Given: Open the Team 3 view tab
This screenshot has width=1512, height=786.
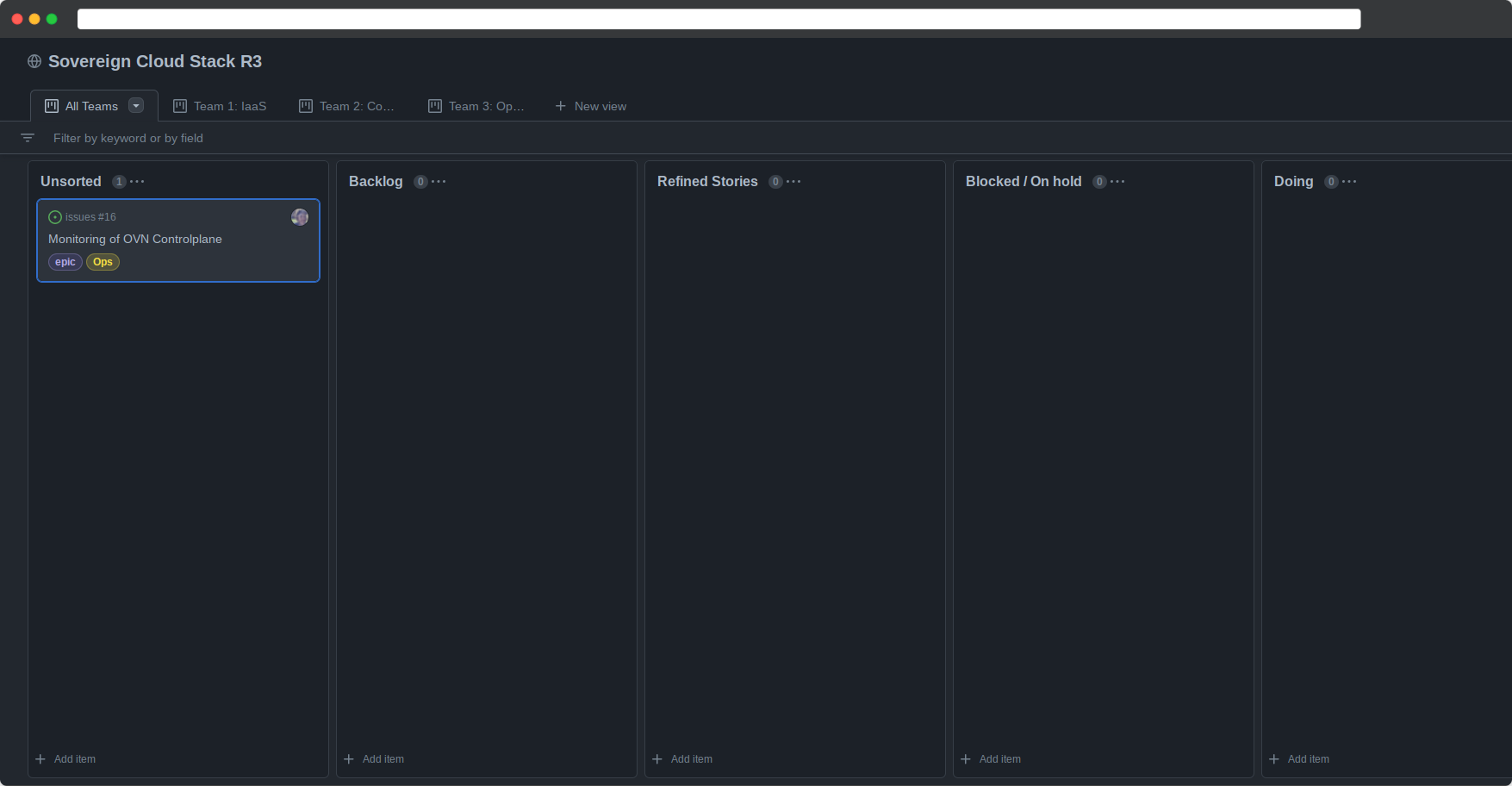Looking at the screenshot, I should coord(476,106).
